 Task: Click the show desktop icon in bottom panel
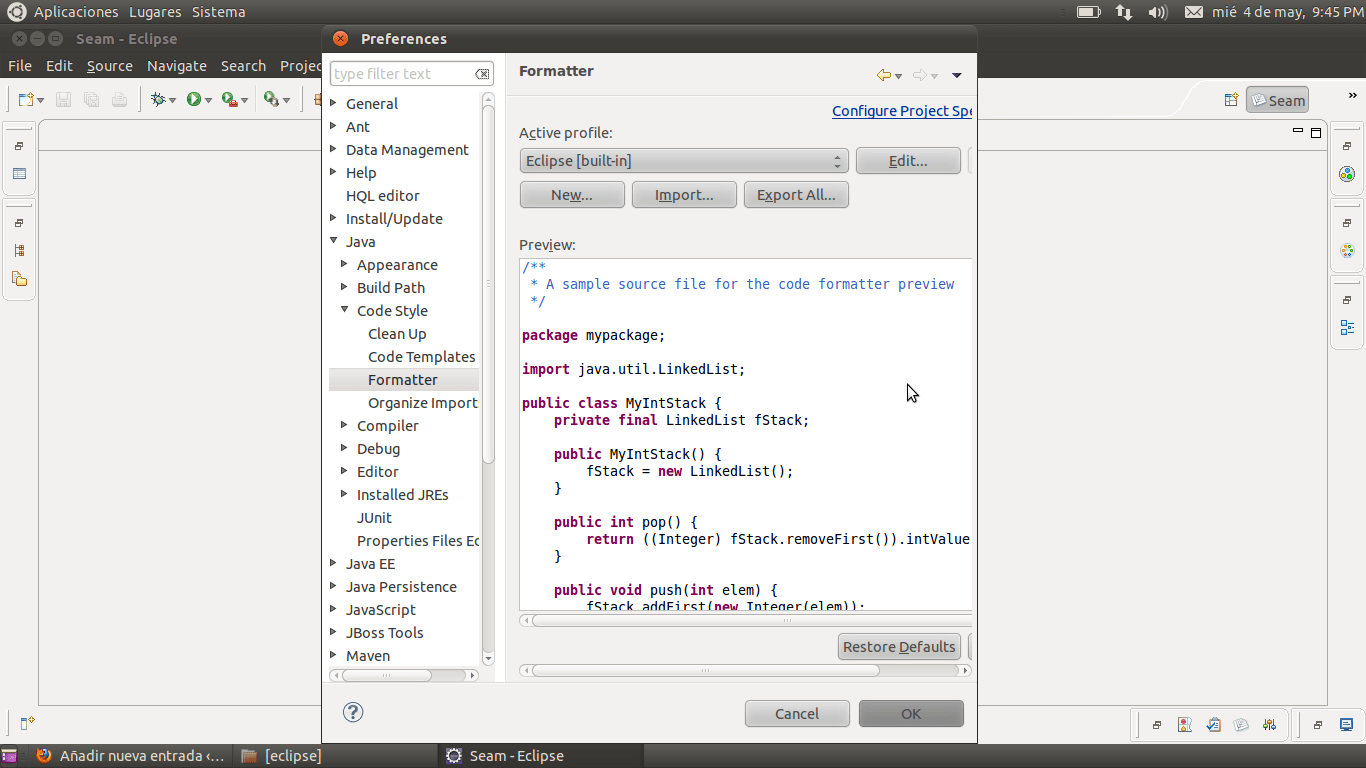(x=9, y=756)
